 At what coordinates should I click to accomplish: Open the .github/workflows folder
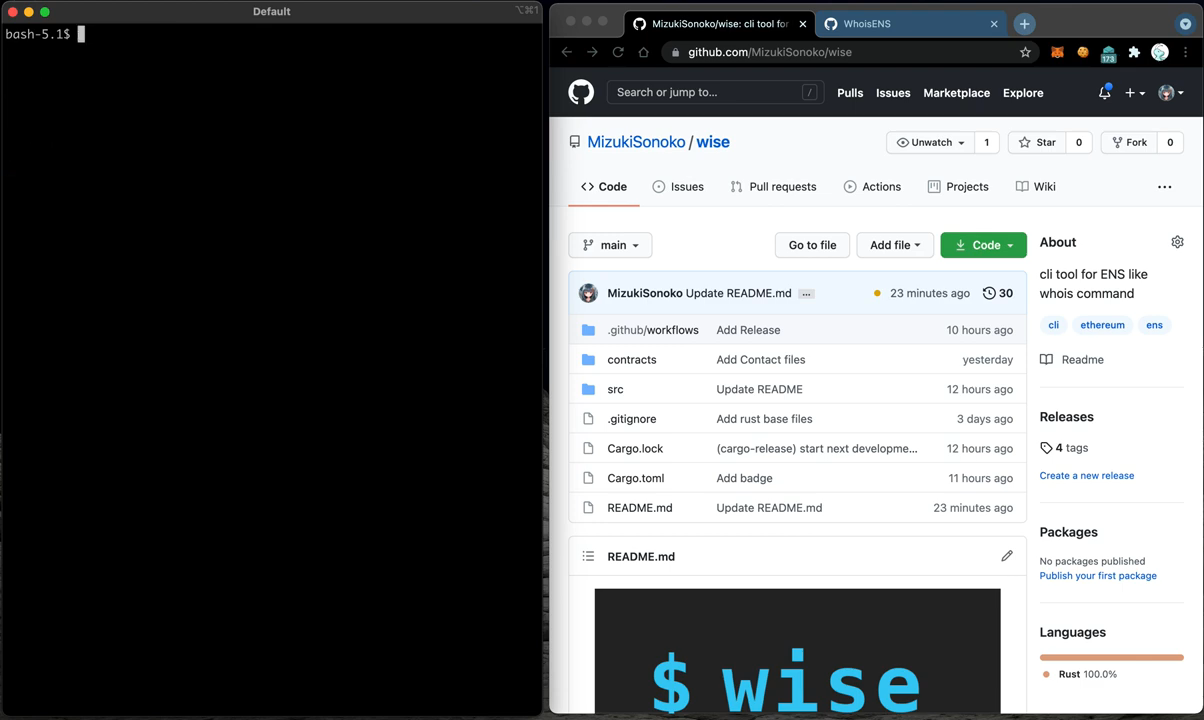click(x=653, y=330)
